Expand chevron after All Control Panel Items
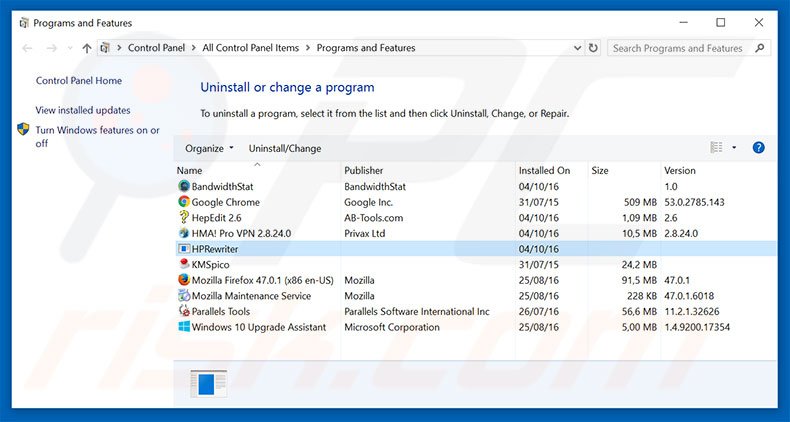 pyautogui.click(x=308, y=48)
